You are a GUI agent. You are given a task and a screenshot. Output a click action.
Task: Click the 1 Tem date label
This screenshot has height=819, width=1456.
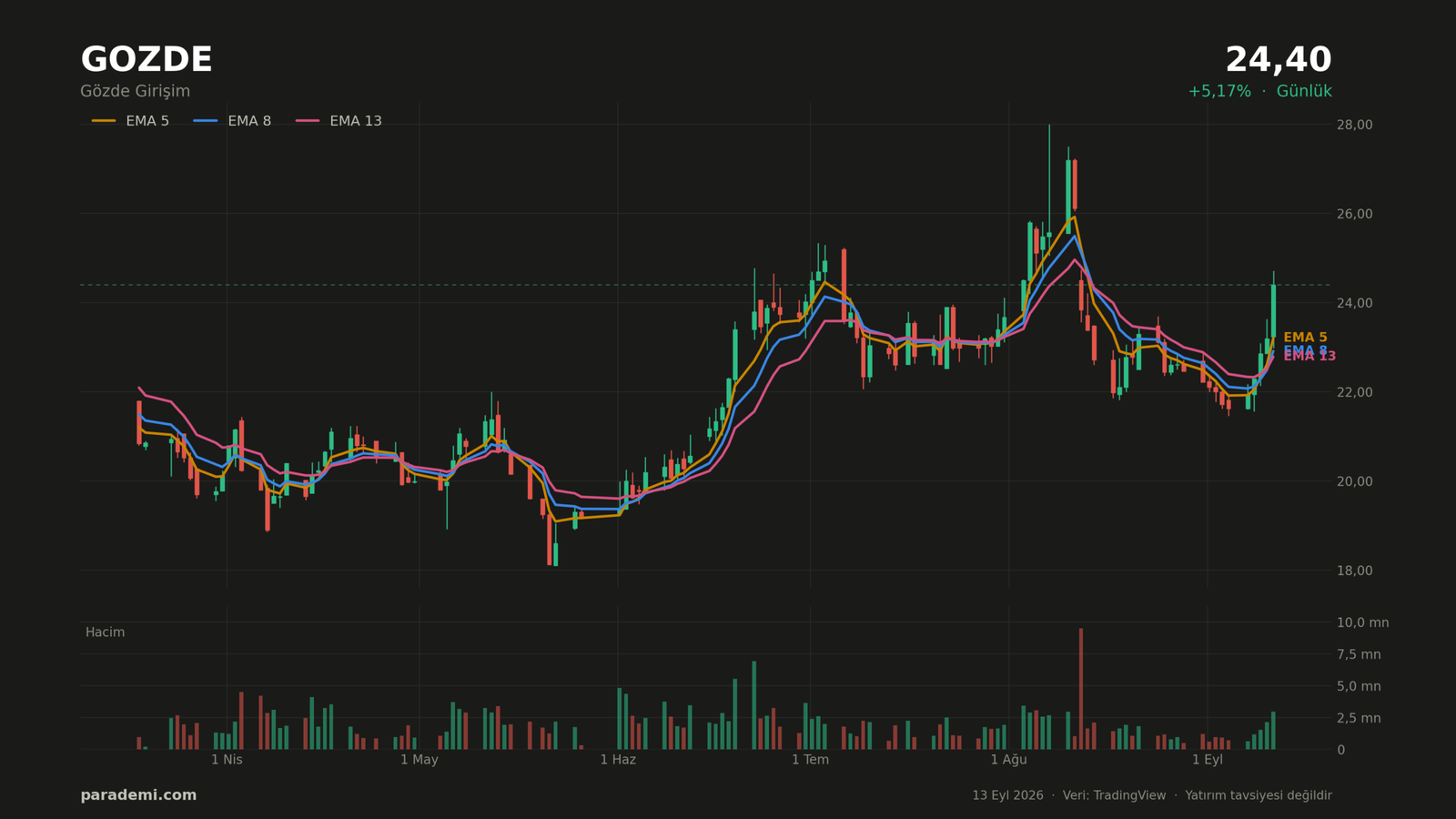pos(810,760)
